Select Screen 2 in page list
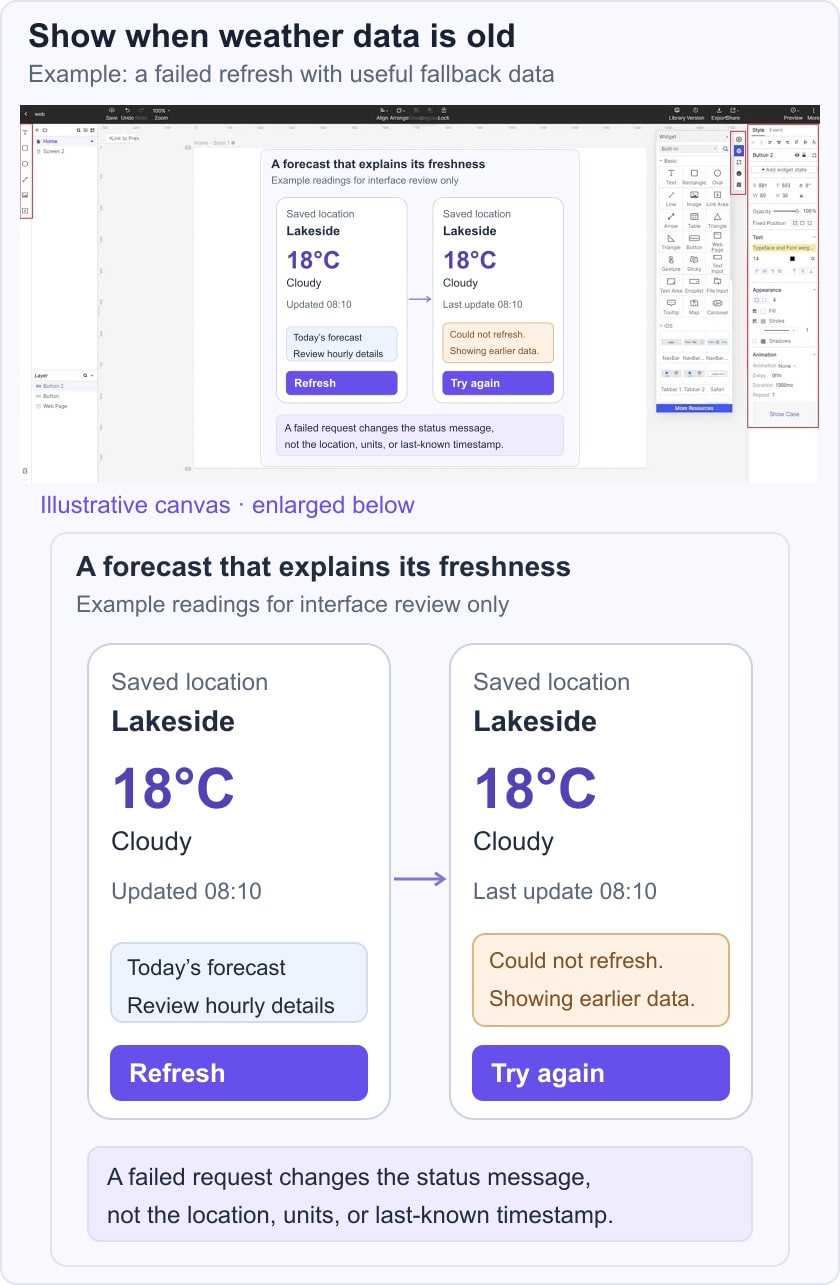Viewport: 840px width, 1285px height. click(x=63, y=151)
